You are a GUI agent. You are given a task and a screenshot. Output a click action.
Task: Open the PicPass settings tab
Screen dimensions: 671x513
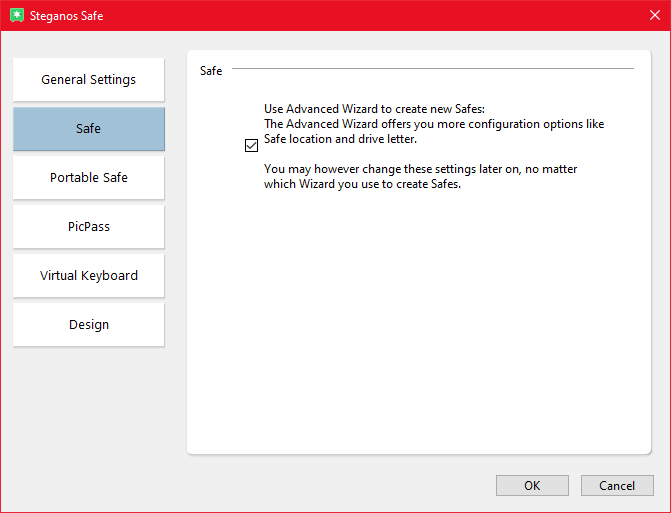click(x=89, y=227)
